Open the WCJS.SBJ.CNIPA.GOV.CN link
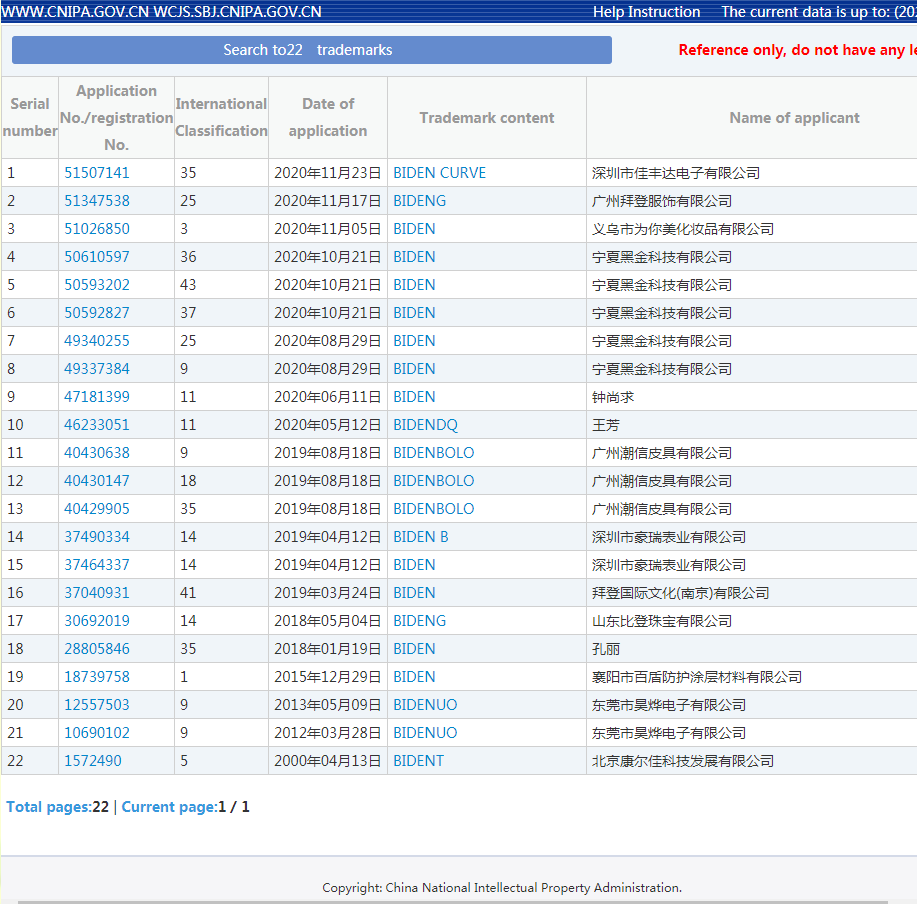The image size is (917, 904). tap(238, 12)
